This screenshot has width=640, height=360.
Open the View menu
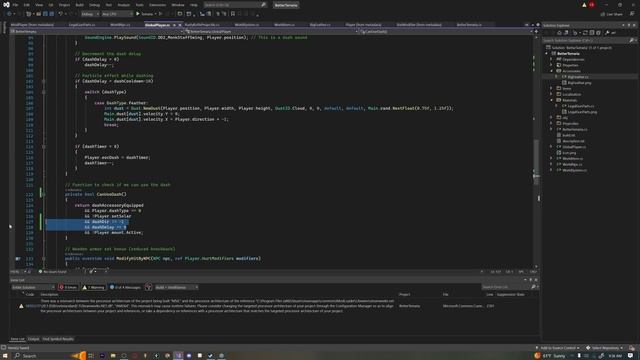39,5
